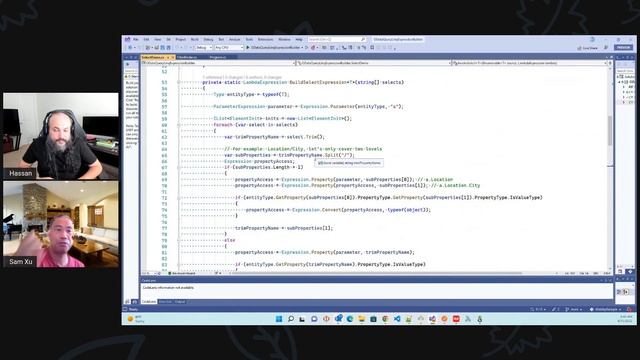This screenshot has height=360, width=640.
Task: Open the class navigation dropdown above the code
Action: point(373,63)
